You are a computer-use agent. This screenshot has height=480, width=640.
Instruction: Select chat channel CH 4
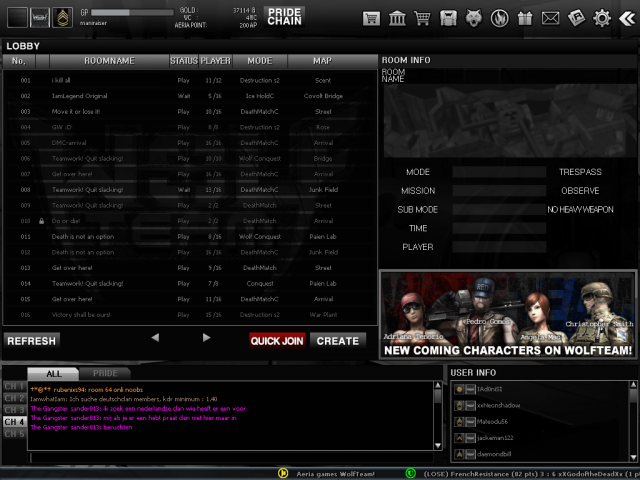point(14,422)
